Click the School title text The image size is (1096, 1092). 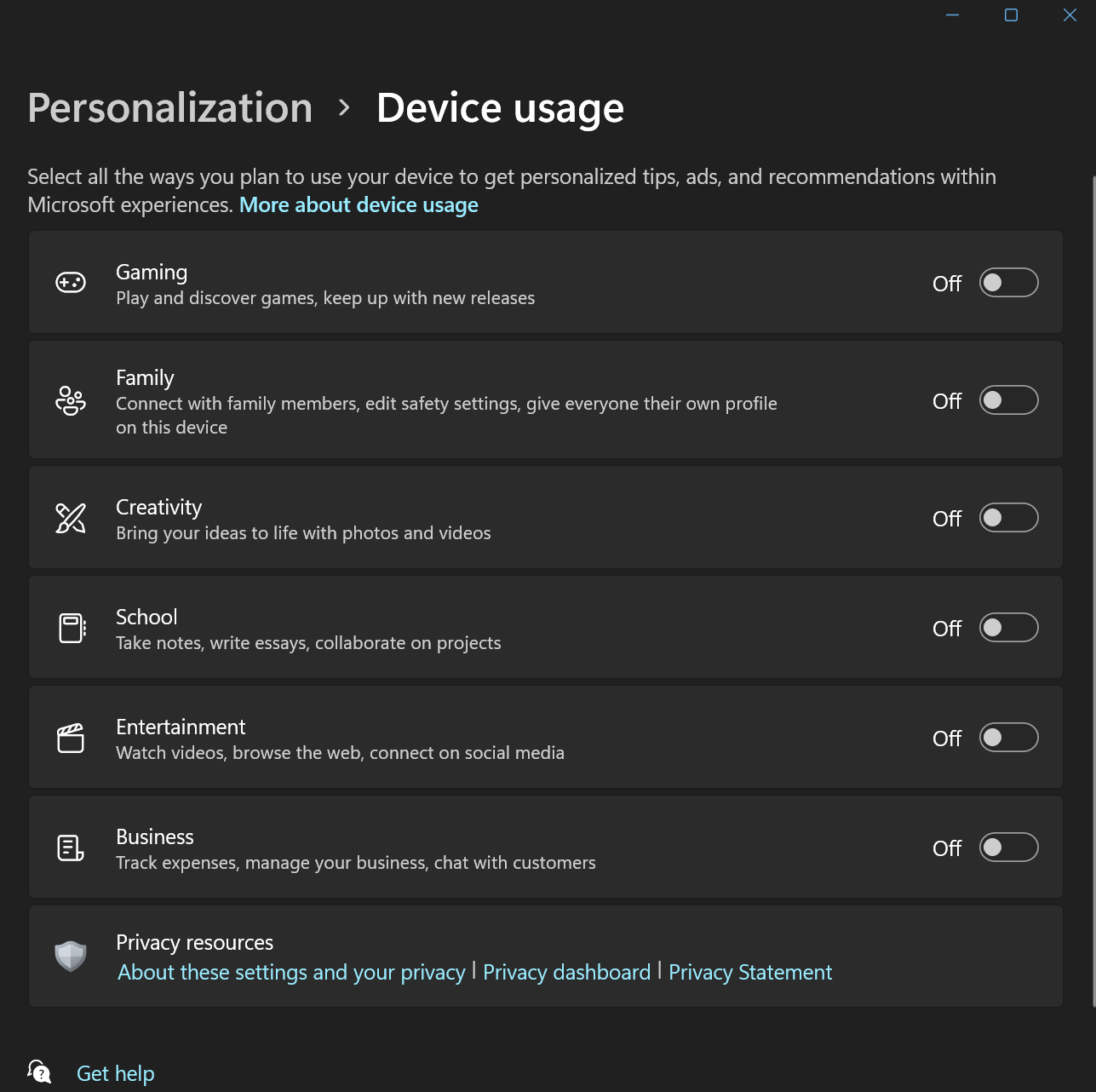point(146,617)
